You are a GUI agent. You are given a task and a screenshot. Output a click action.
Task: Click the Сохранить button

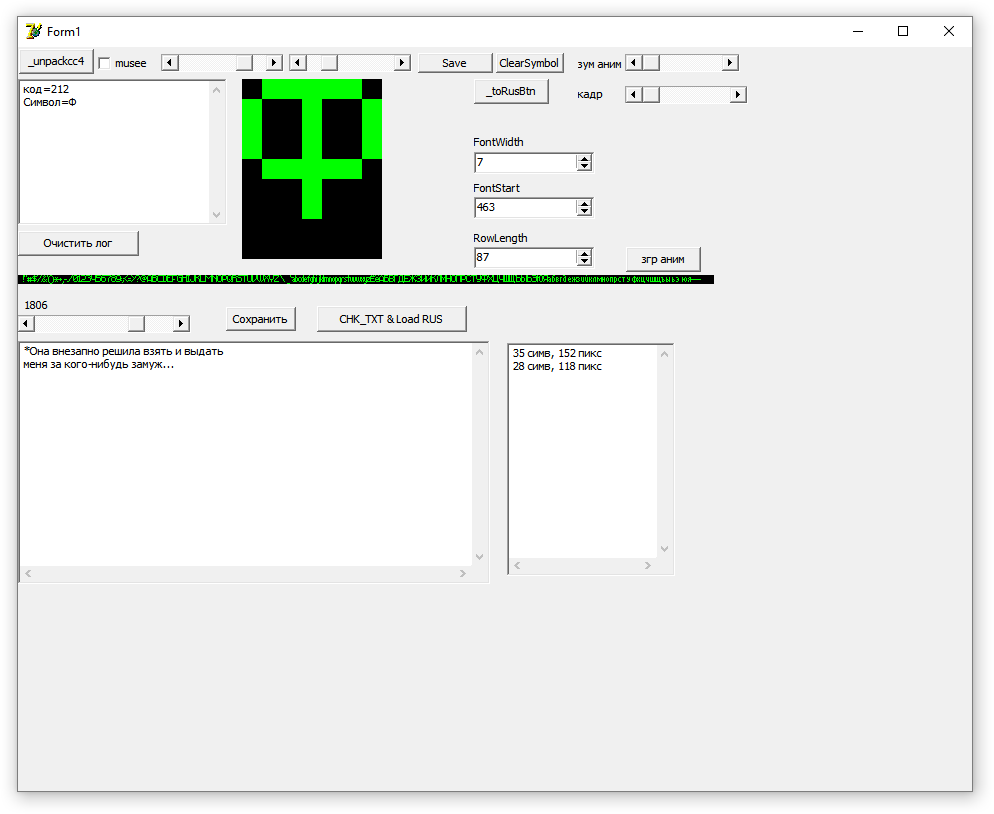click(261, 320)
